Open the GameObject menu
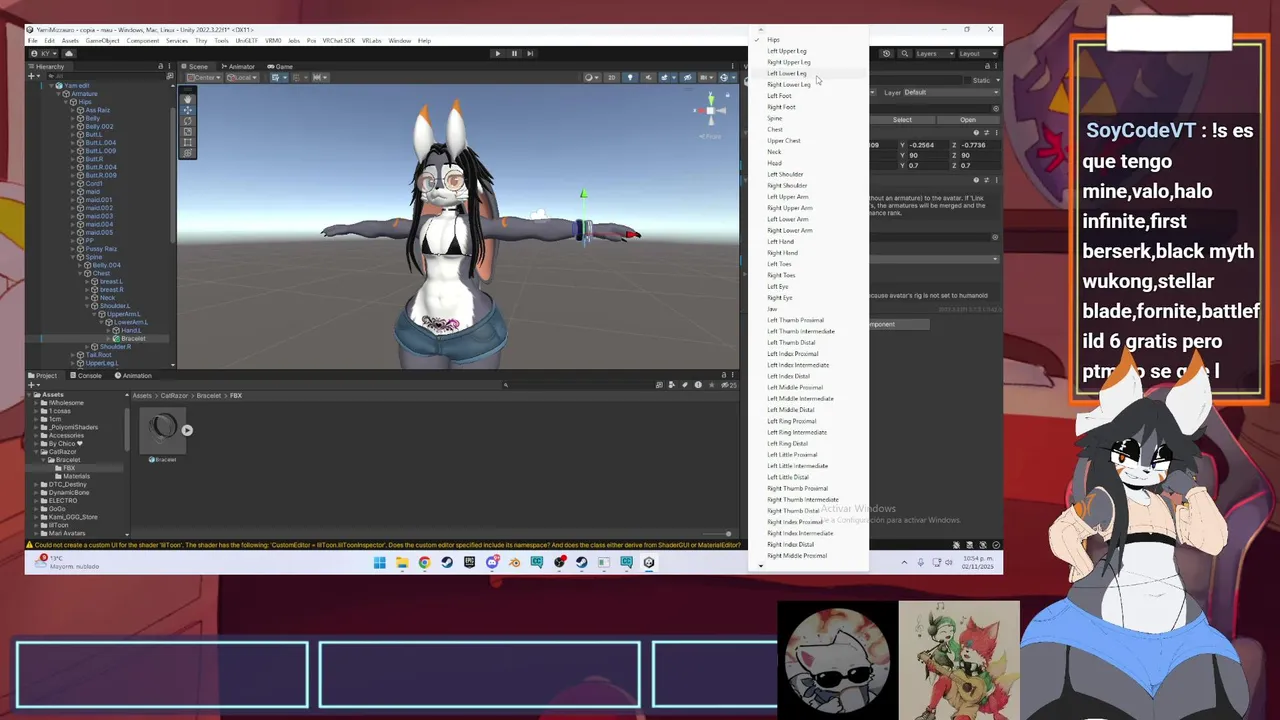 [102, 41]
